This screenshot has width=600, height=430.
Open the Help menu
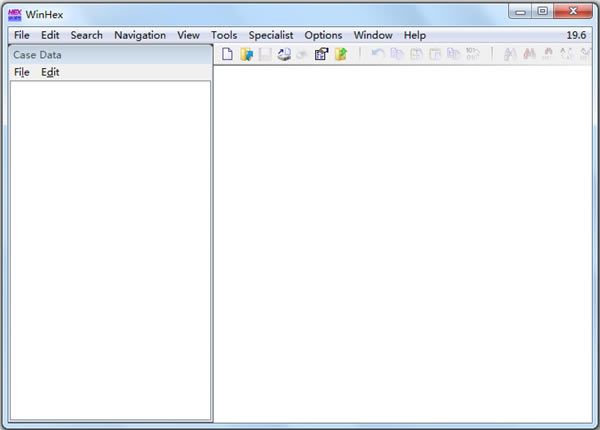tap(415, 35)
